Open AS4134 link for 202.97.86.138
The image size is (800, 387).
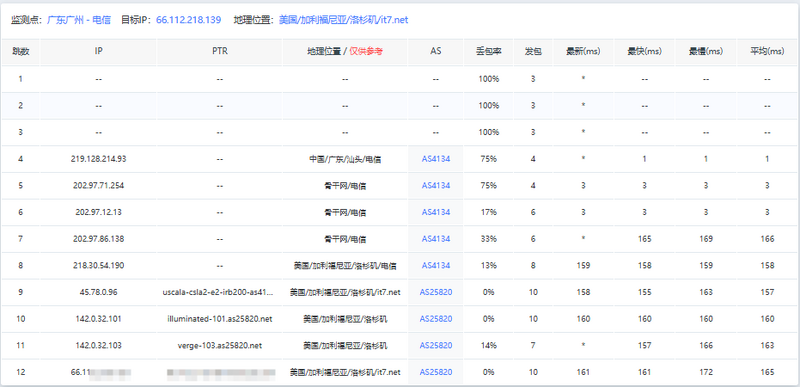point(436,239)
